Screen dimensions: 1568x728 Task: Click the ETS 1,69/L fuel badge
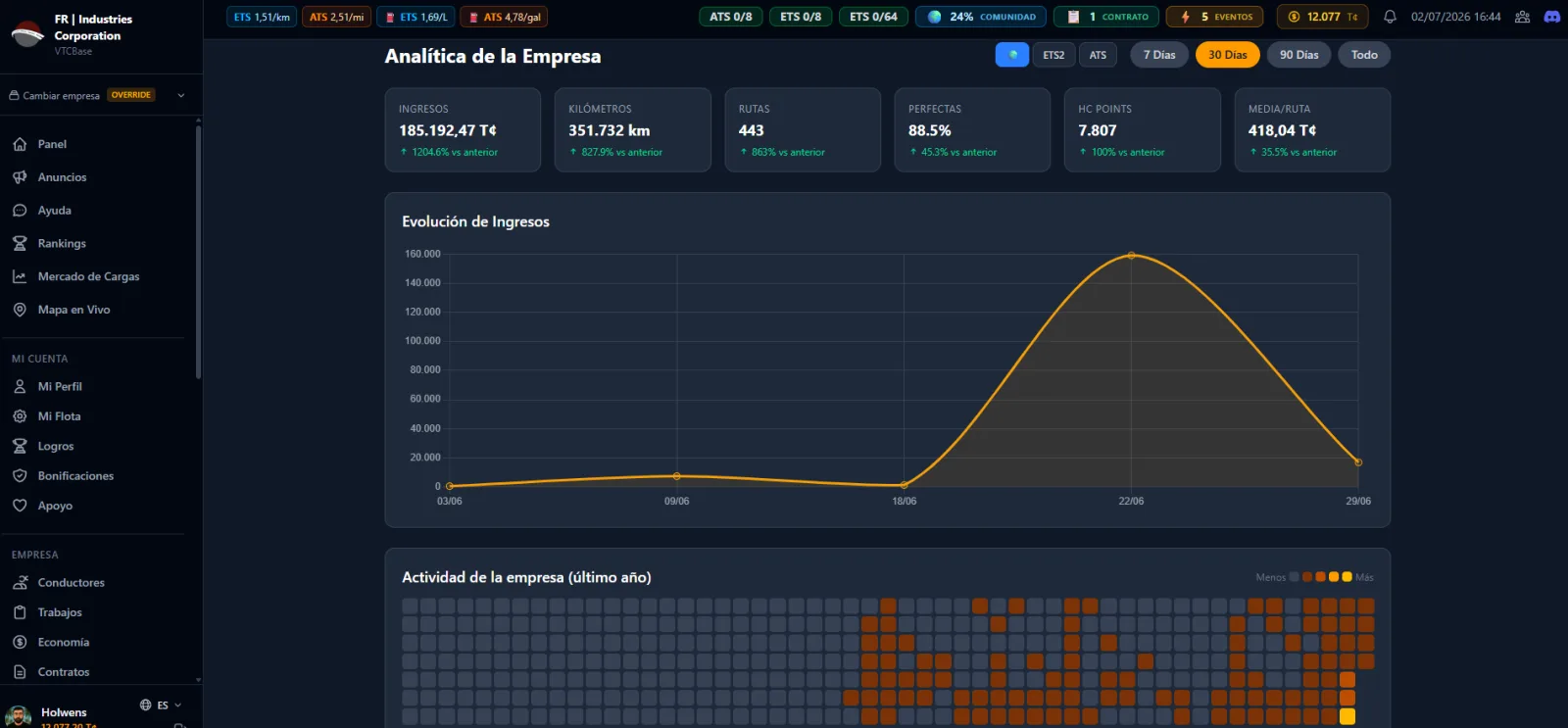416,17
